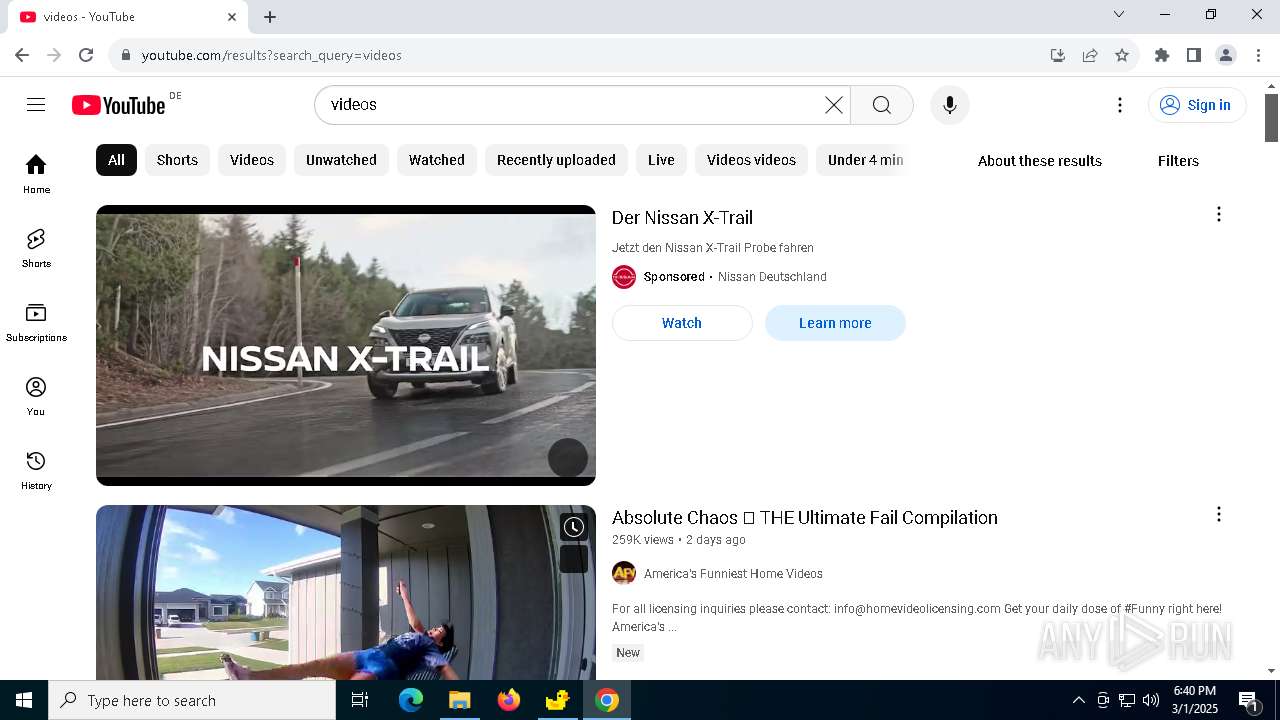Open more options for Absolute Chaos video
The width and height of the screenshot is (1280, 720).
tap(1218, 514)
